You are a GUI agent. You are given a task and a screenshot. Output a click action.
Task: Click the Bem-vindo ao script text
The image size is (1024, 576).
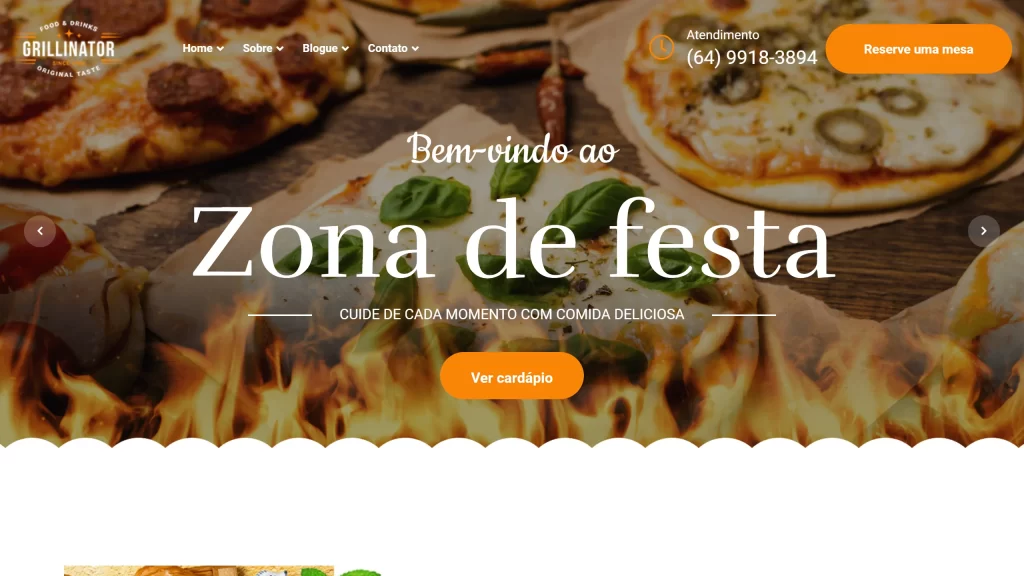pos(513,150)
